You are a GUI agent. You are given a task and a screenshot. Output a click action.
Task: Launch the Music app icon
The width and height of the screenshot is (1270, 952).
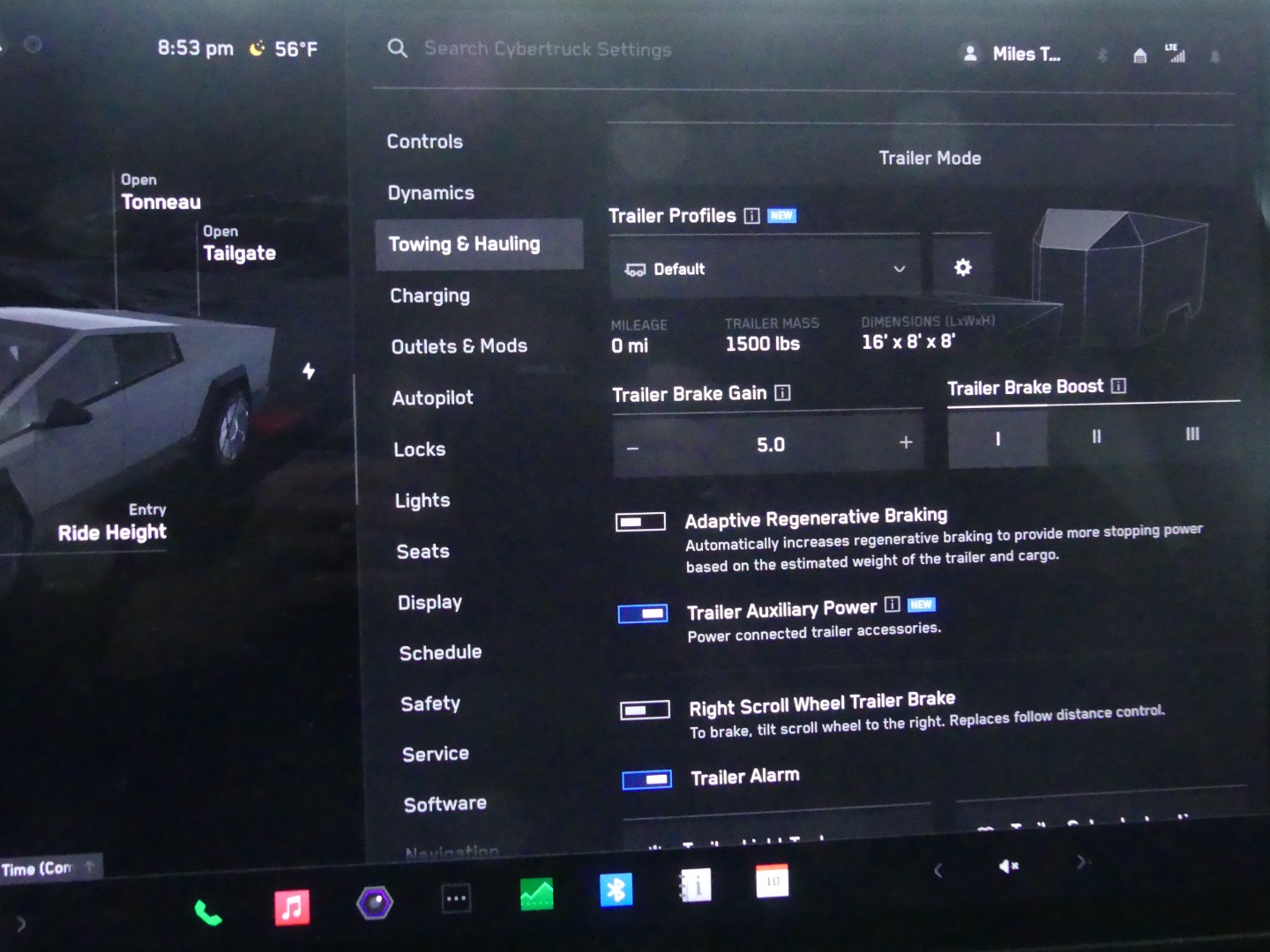[x=292, y=906]
